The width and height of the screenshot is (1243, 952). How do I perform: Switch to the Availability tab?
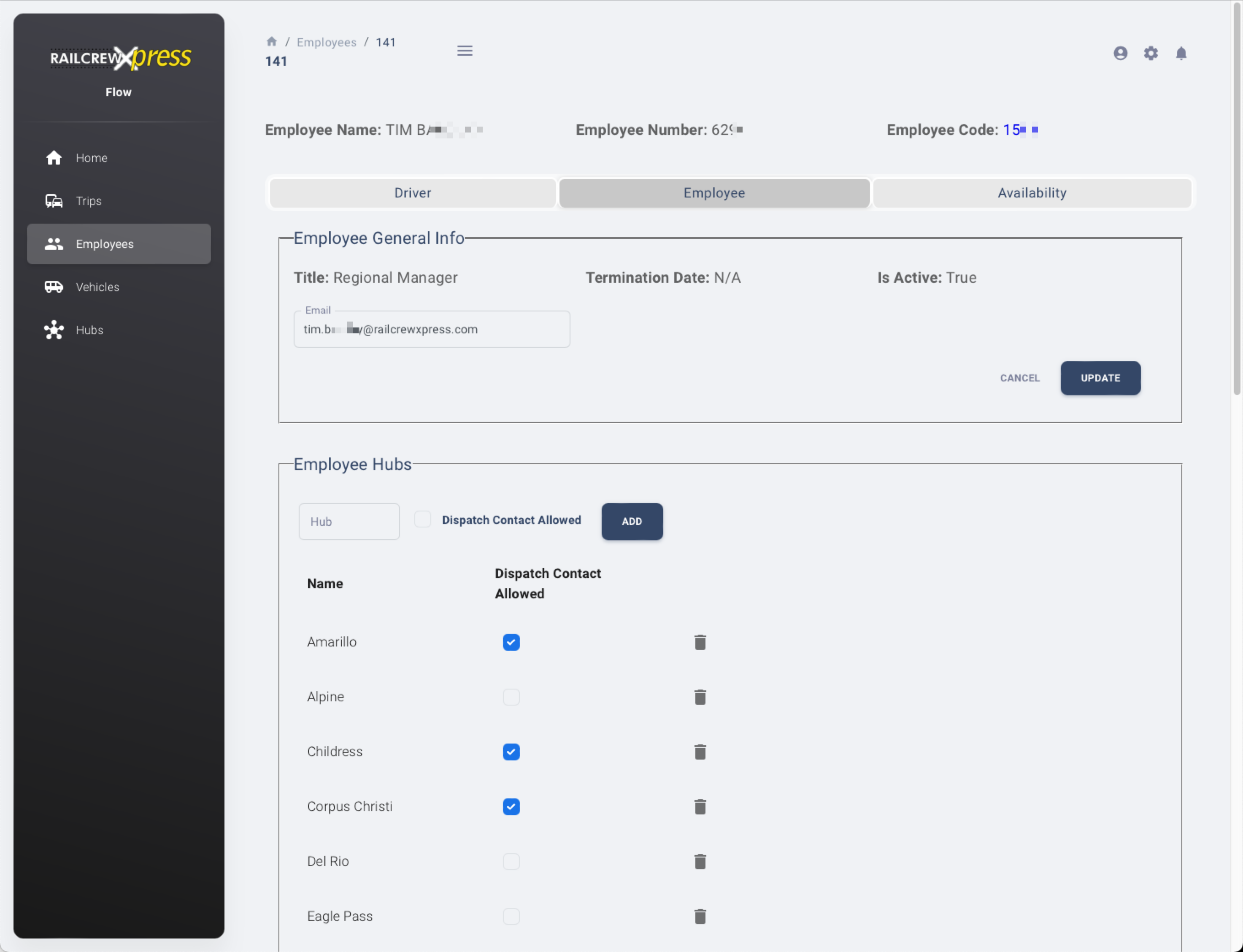pos(1032,193)
